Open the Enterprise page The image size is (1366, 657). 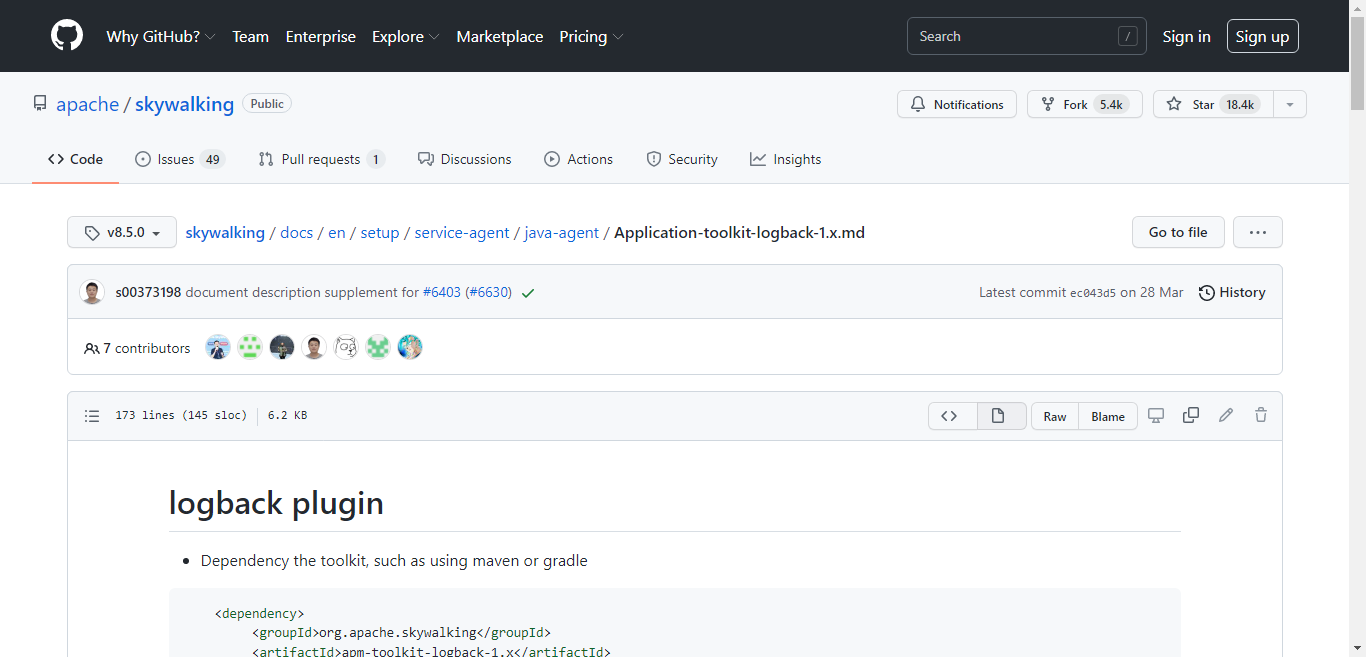pos(320,36)
